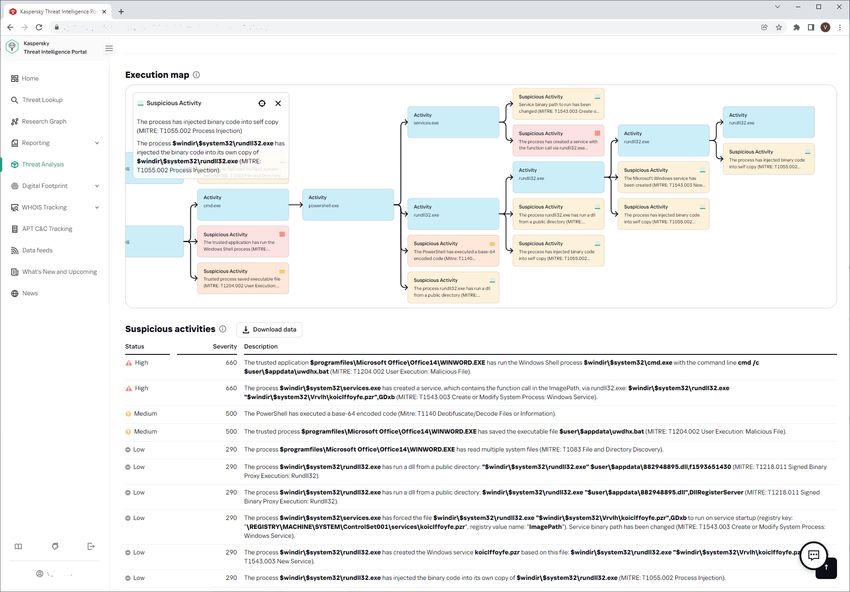Click the shield icon at sidebar bottom
Image resolution: width=850 pixels, height=592 pixels.
point(55,546)
